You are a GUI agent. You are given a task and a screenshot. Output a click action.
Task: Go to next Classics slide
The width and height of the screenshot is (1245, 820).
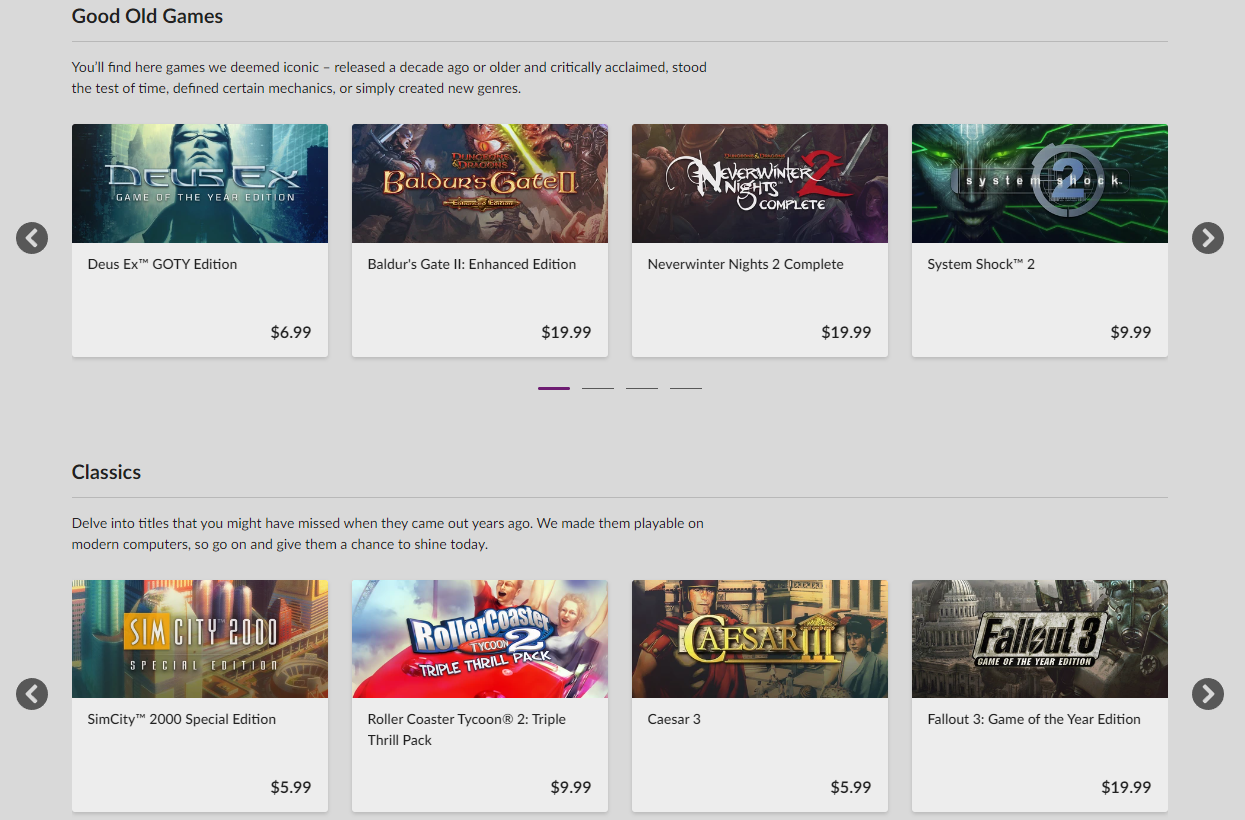click(x=1208, y=694)
